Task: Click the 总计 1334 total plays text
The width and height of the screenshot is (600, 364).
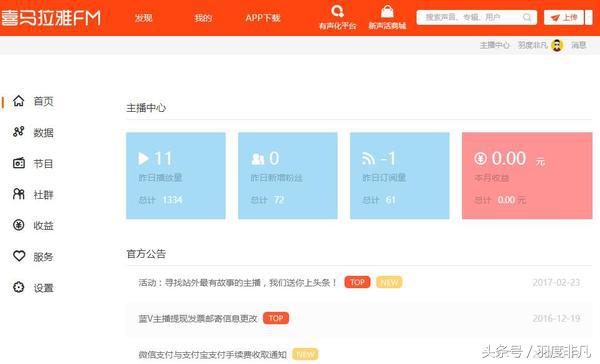Action: click(160, 200)
